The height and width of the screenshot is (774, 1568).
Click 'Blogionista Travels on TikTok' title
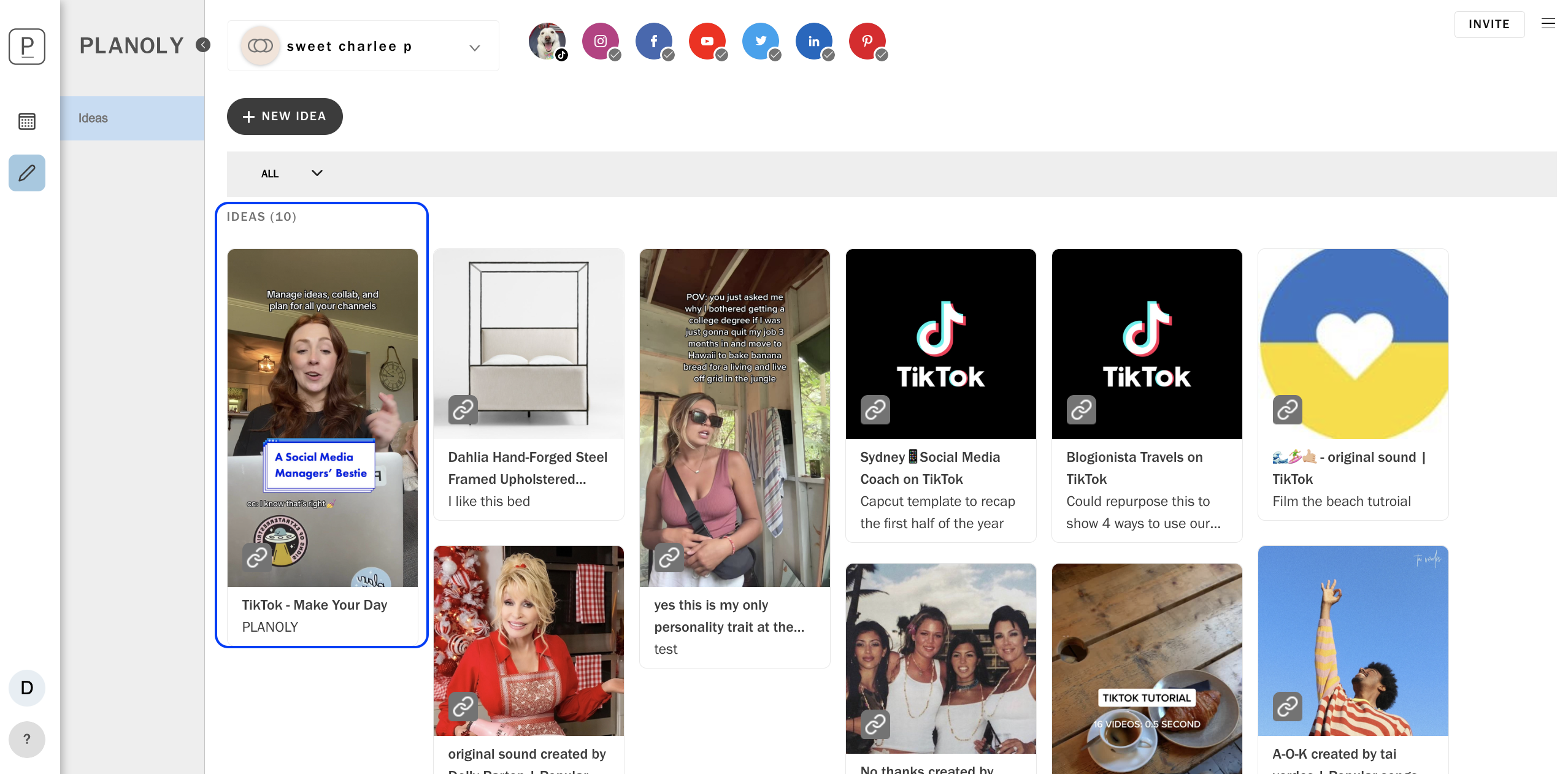point(1134,469)
